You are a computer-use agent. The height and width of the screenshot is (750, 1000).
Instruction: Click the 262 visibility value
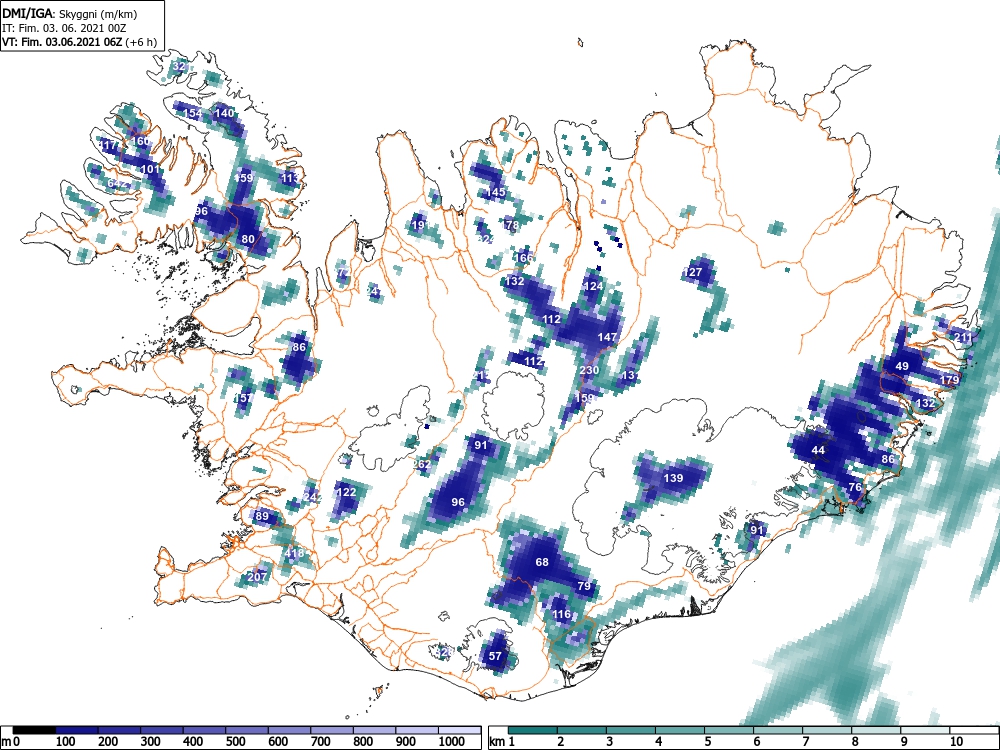pyautogui.click(x=422, y=465)
